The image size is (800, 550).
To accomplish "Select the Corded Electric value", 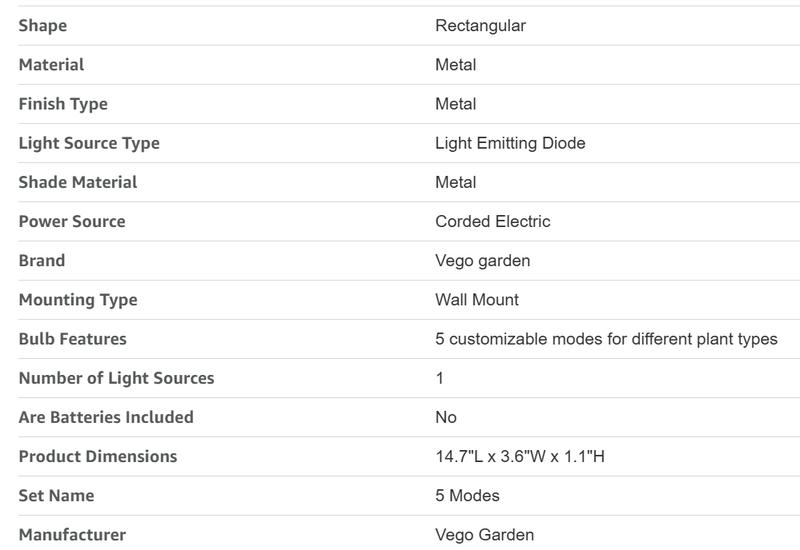I will (492, 221).
